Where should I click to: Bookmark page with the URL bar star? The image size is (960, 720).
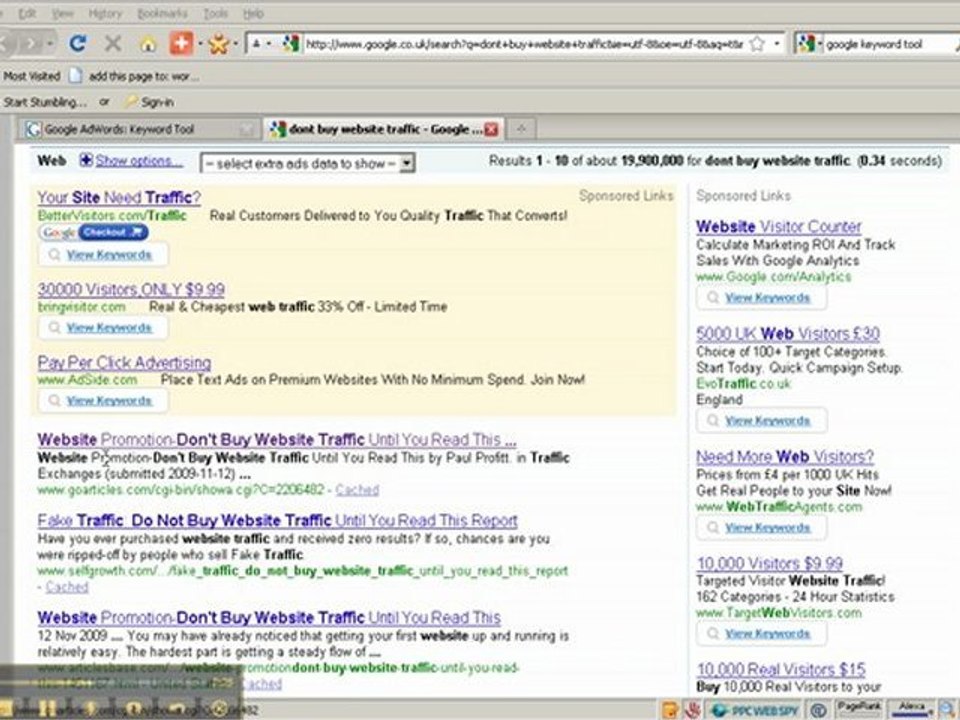757,43
